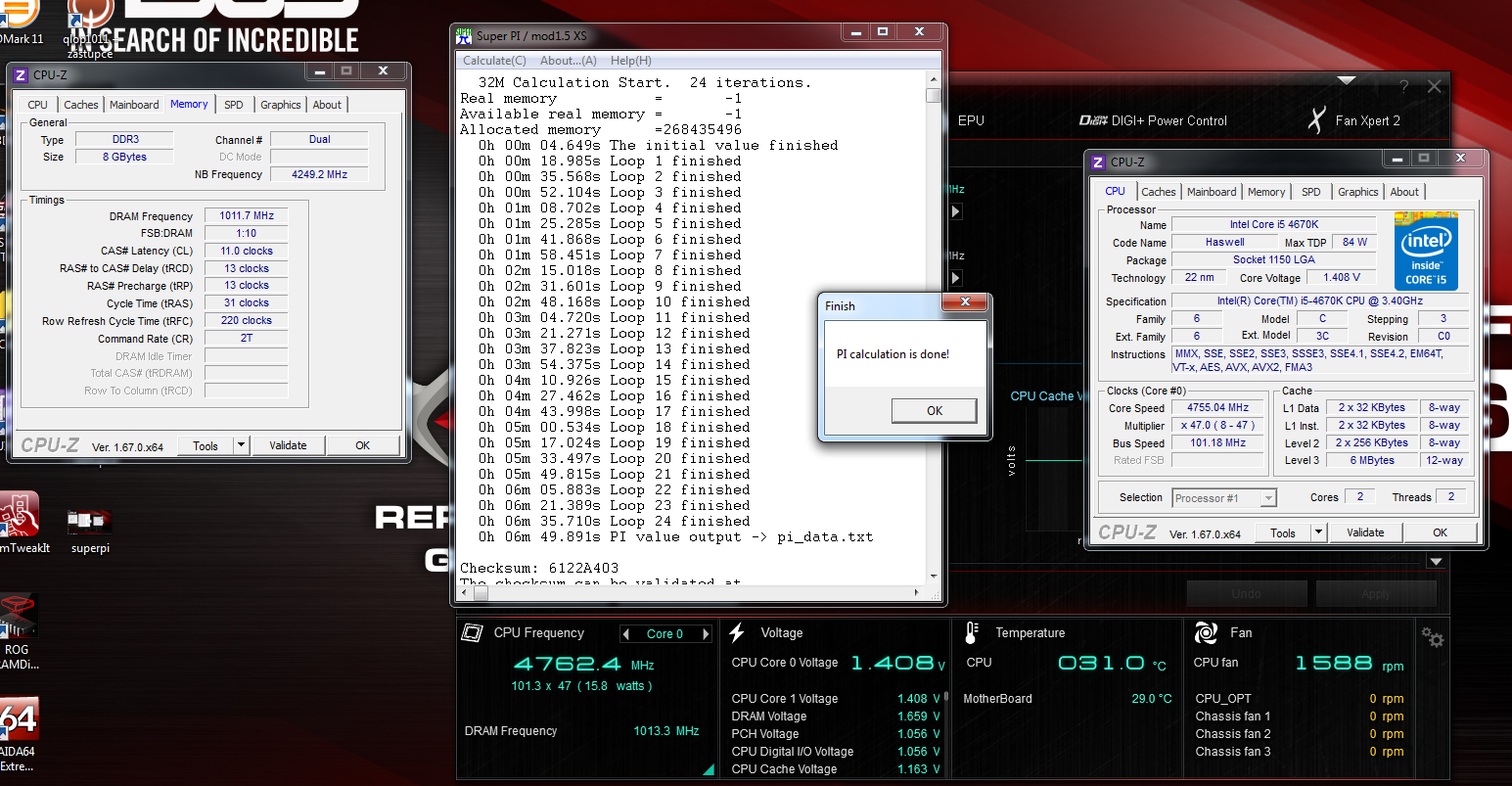Click Tools button in CPU-Z Memory window
The image size is (1512, 786).
(x=206, y=445)
